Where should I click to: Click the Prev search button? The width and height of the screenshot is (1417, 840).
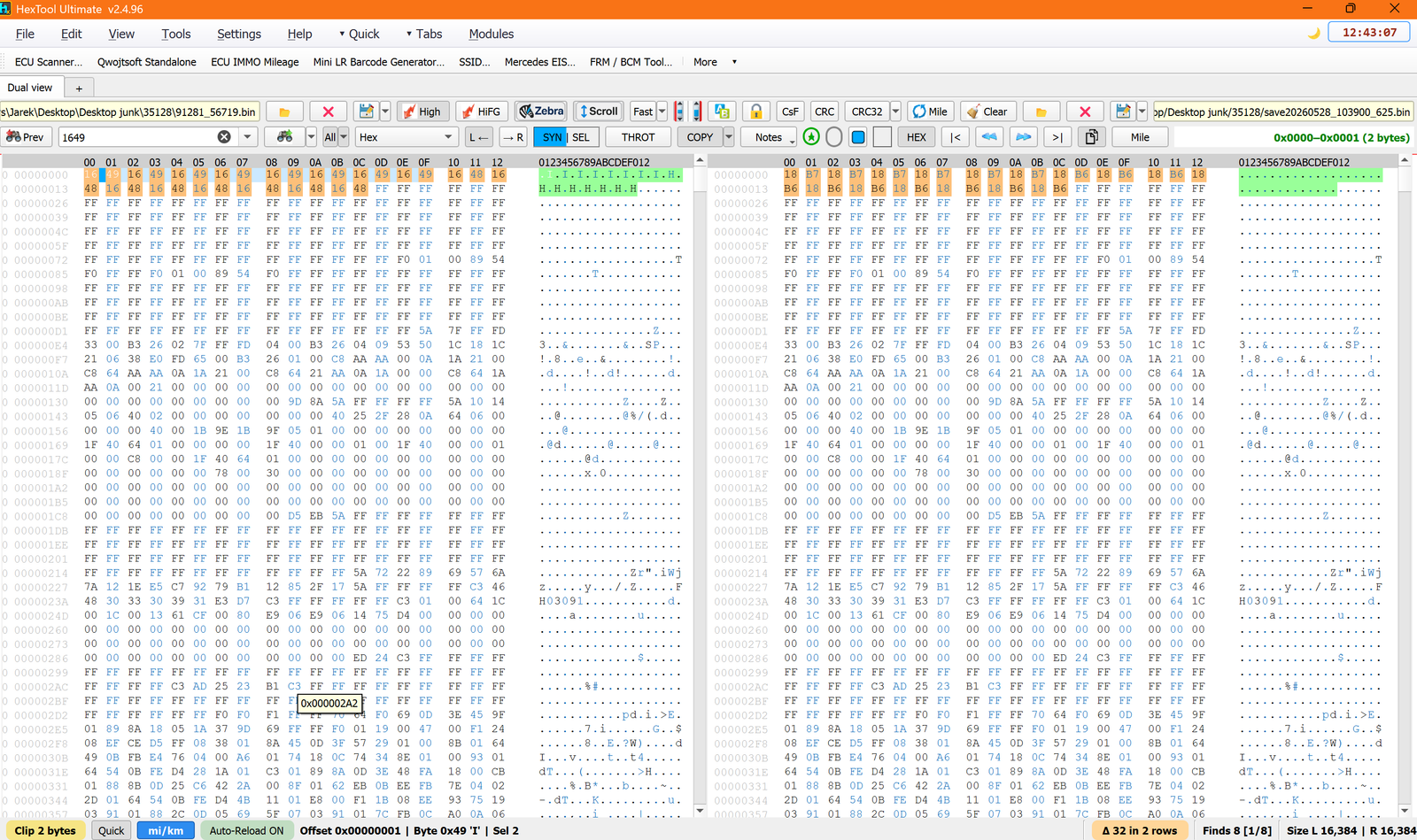(25, 137)
